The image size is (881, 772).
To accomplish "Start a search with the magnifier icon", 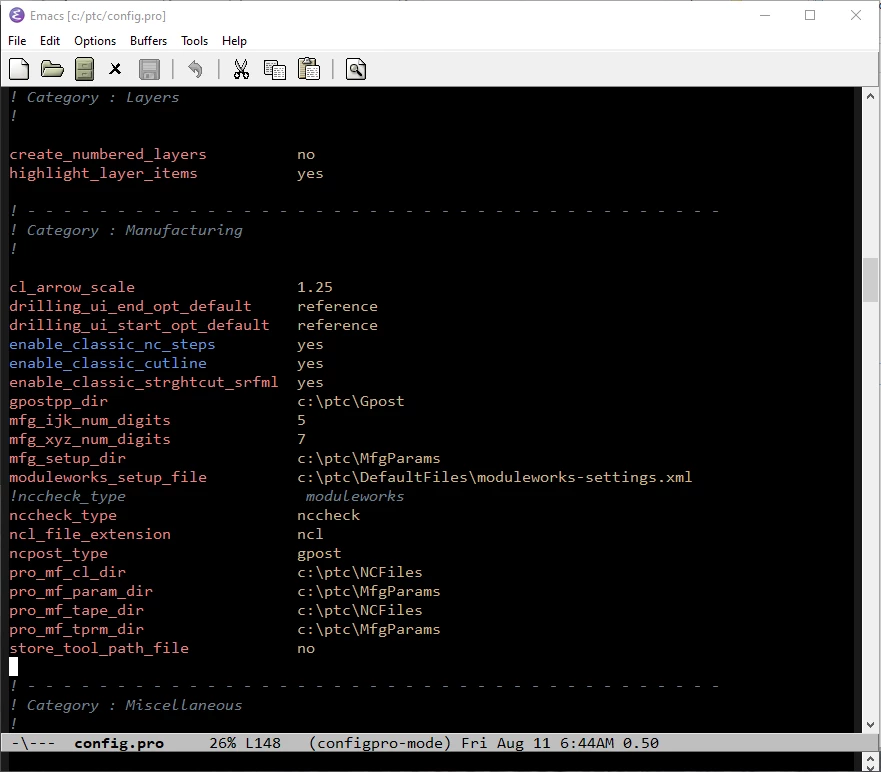I will click(x=355, y=68).
